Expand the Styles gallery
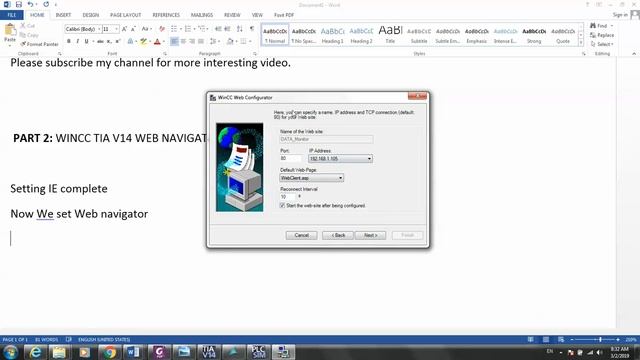Image resolution: width=640 pixels, height=360 pixels. point(581,42)
